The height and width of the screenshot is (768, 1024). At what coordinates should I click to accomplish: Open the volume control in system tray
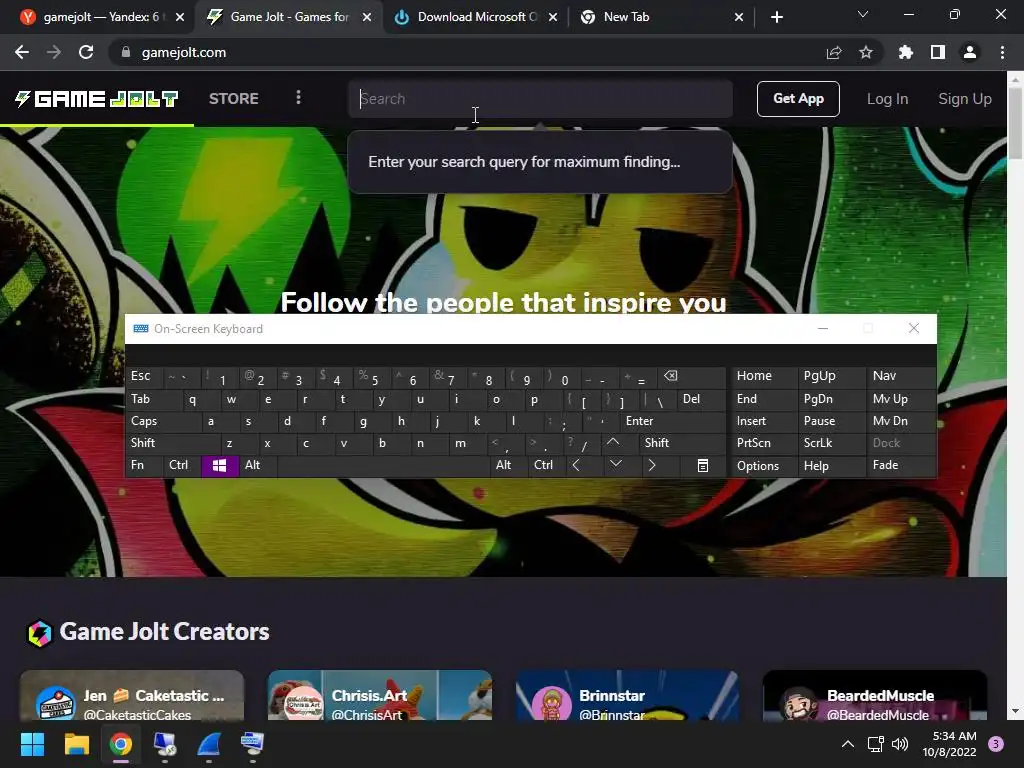pos(900,744)
